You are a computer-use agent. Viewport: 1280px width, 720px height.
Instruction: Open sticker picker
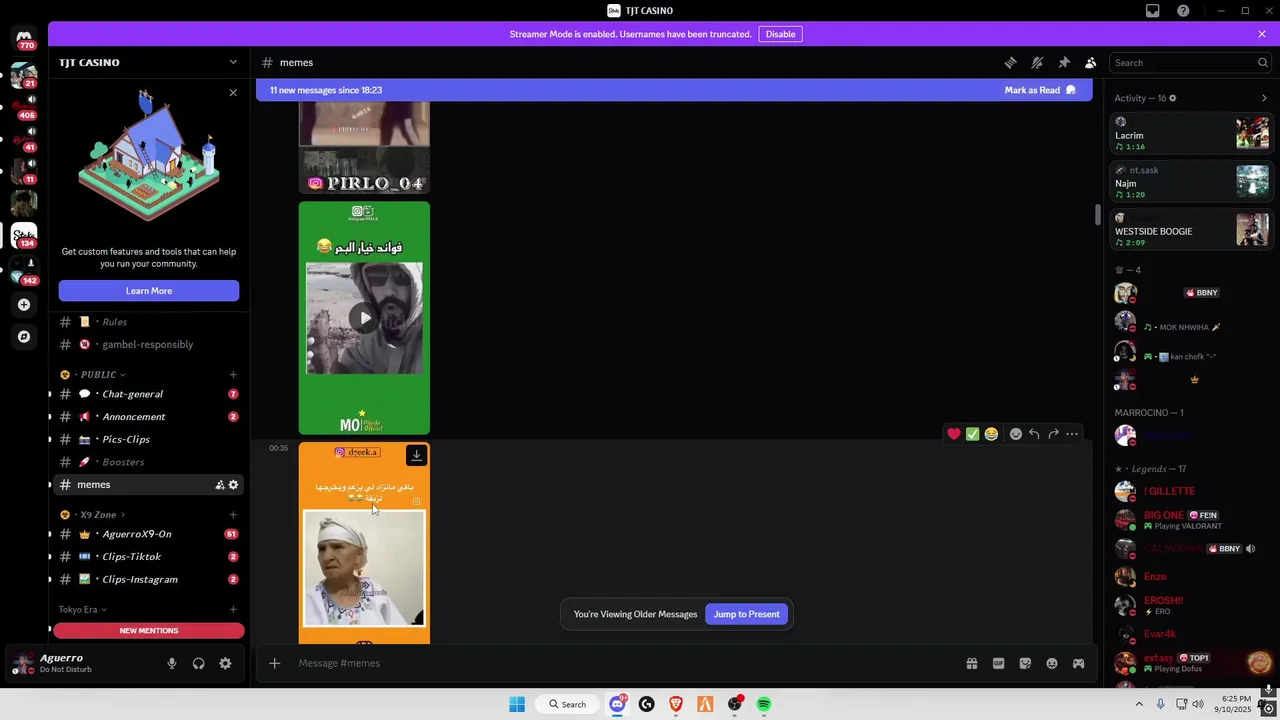[1025, 663]
